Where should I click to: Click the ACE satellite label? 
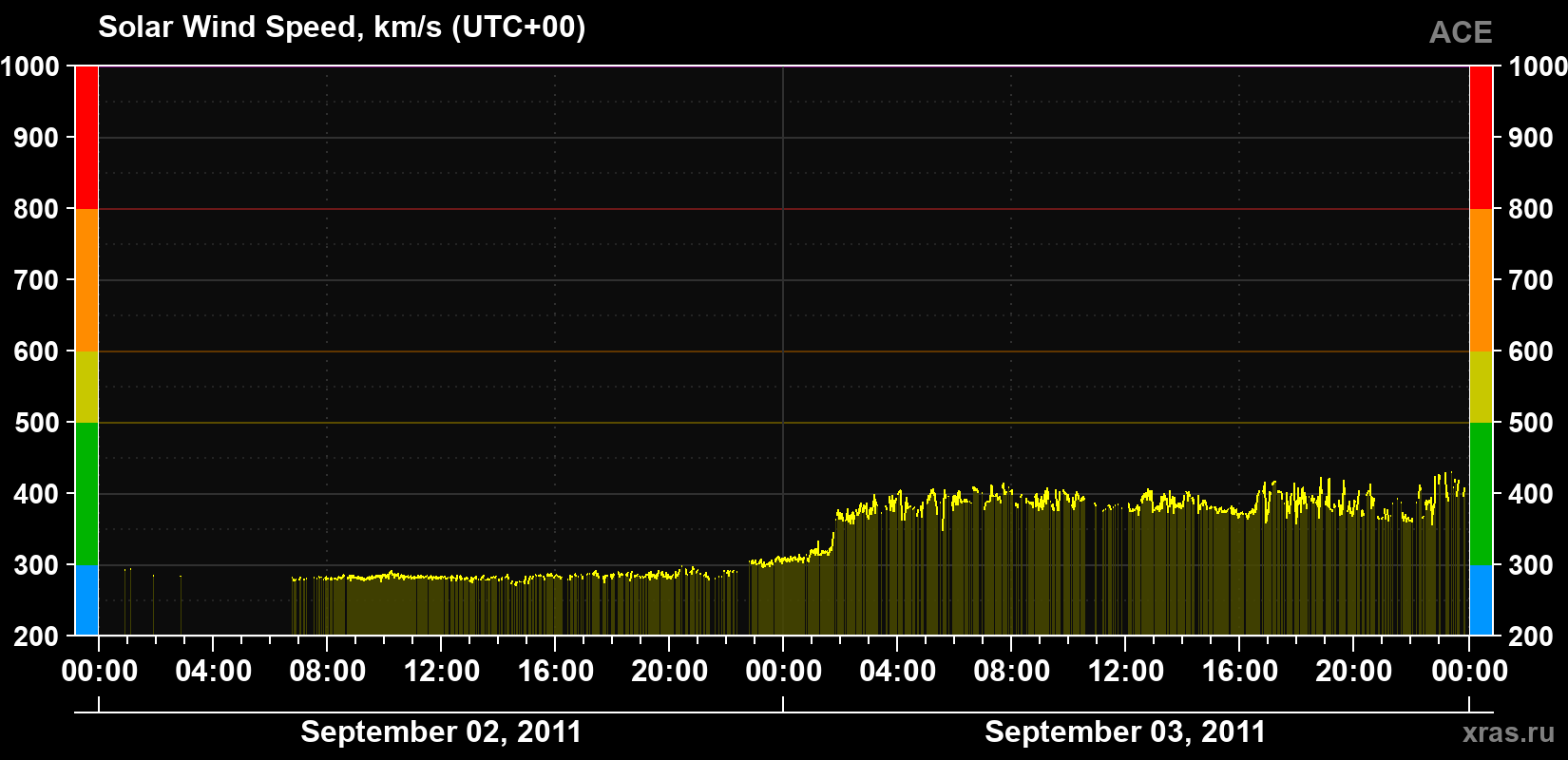tap(1461, 32)
